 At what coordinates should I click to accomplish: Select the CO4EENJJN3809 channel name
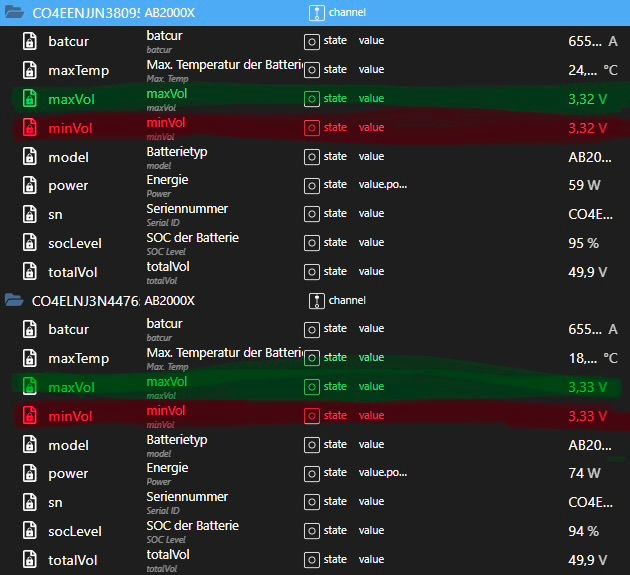point(86,13)
